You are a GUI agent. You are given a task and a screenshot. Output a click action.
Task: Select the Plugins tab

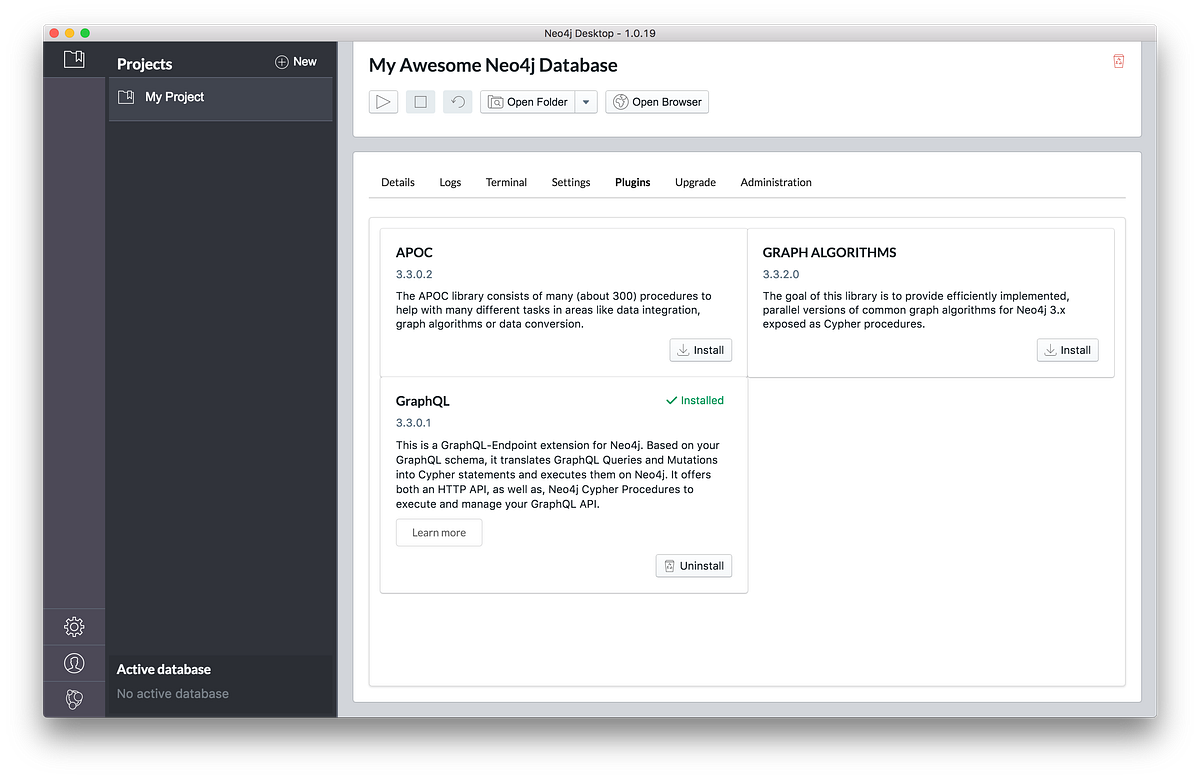(x=633, y=182)
